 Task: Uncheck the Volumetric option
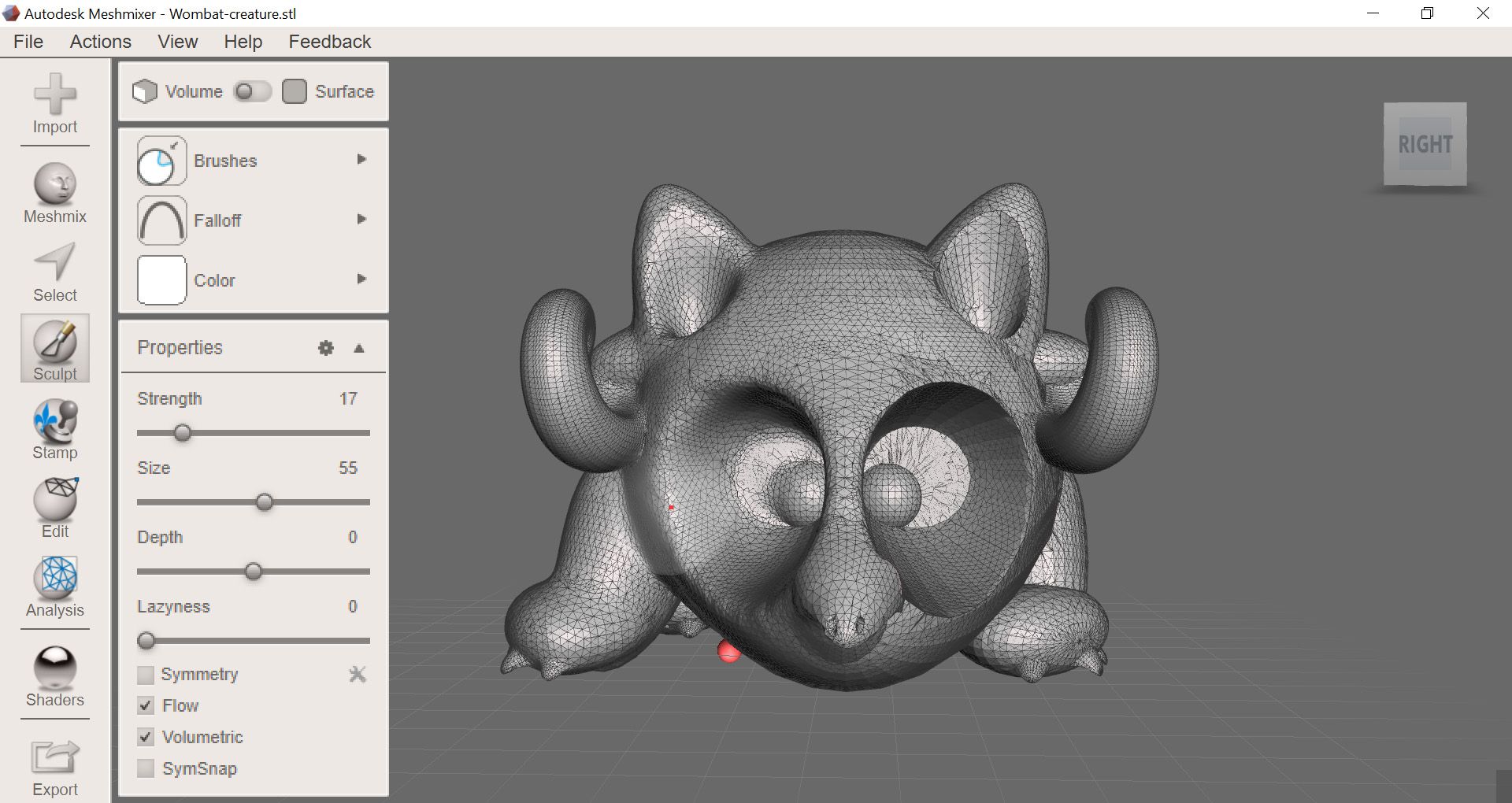pos(146,737)
